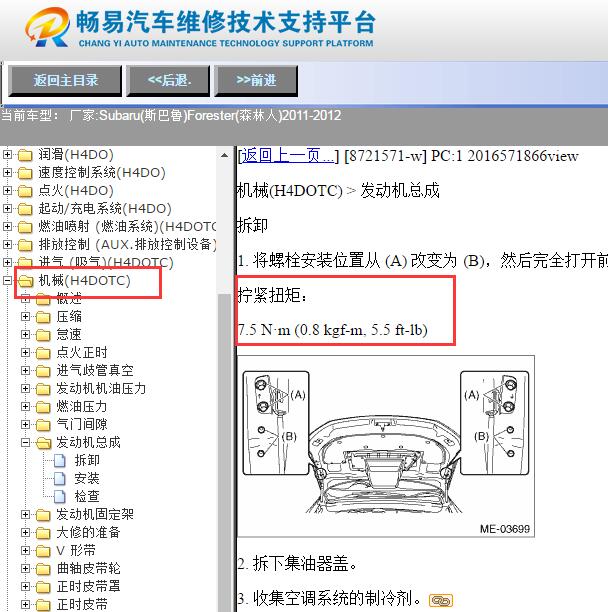This screenshot has height=612, width=608.
Task: Select the 正时皮带 tree label
Action: 82,604
